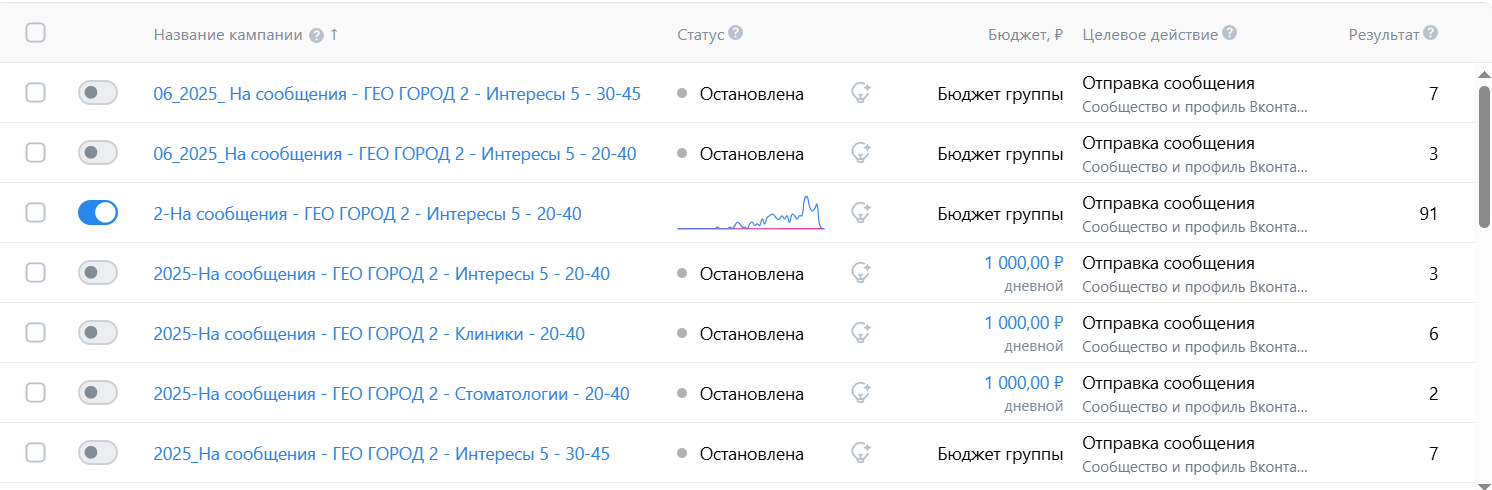Disable the active 2-На сообщения campaign toggle

pos(98,213)
